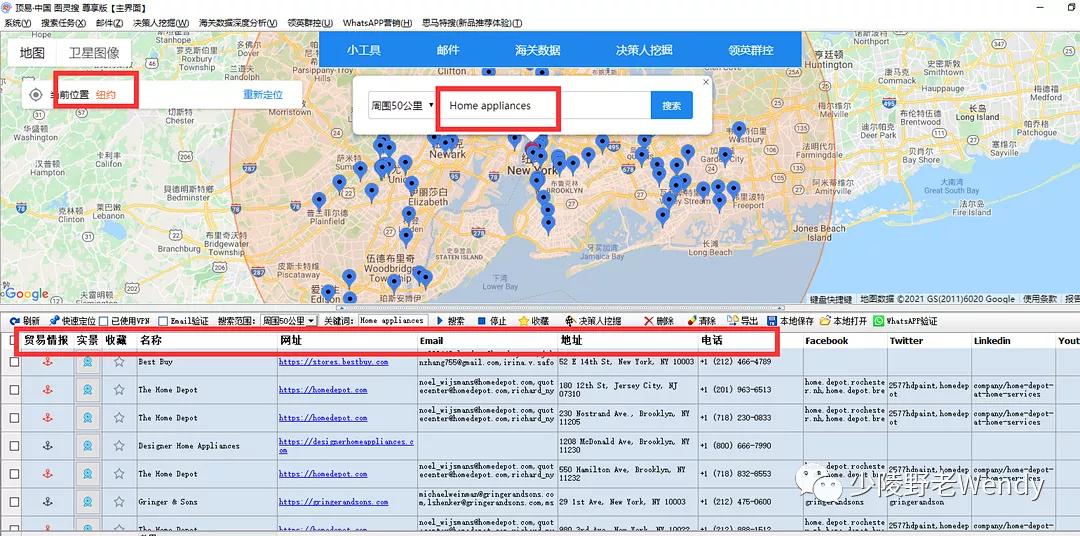
Task: Click the 删除 red X toolbar icon
Action: point(648,321)
